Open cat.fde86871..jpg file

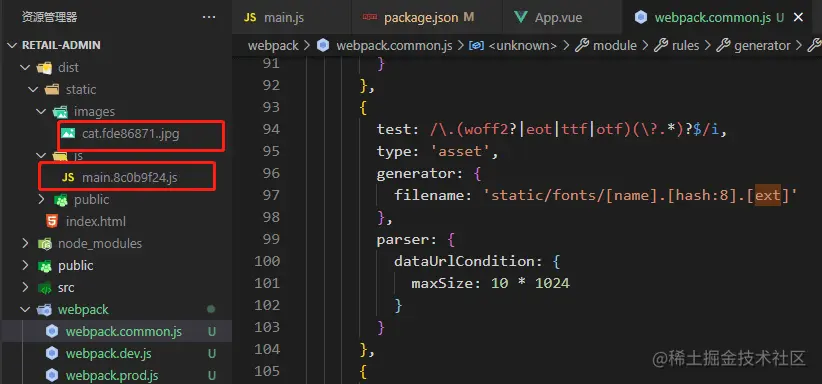click(131, 134)
